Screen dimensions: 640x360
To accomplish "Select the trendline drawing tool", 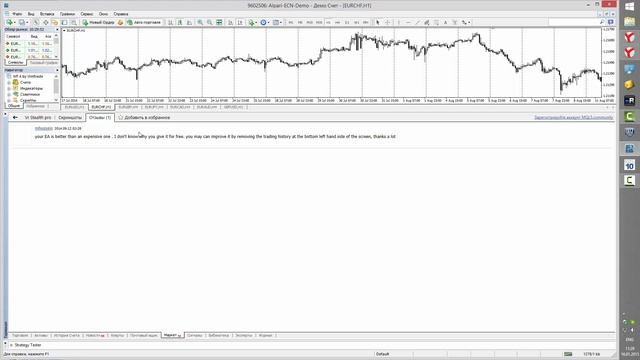I will [418, 22].
